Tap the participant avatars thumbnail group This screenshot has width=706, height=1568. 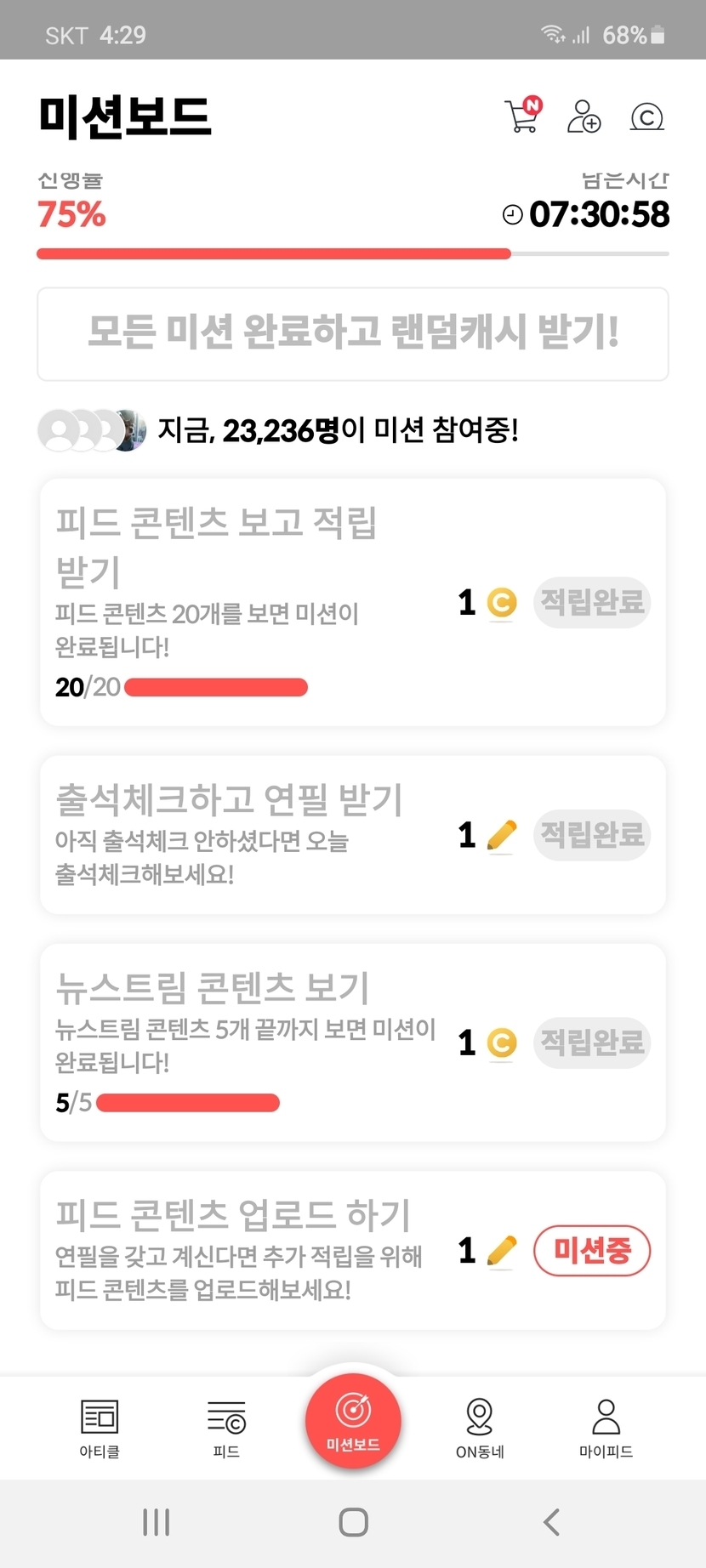[x=92, y=430]
